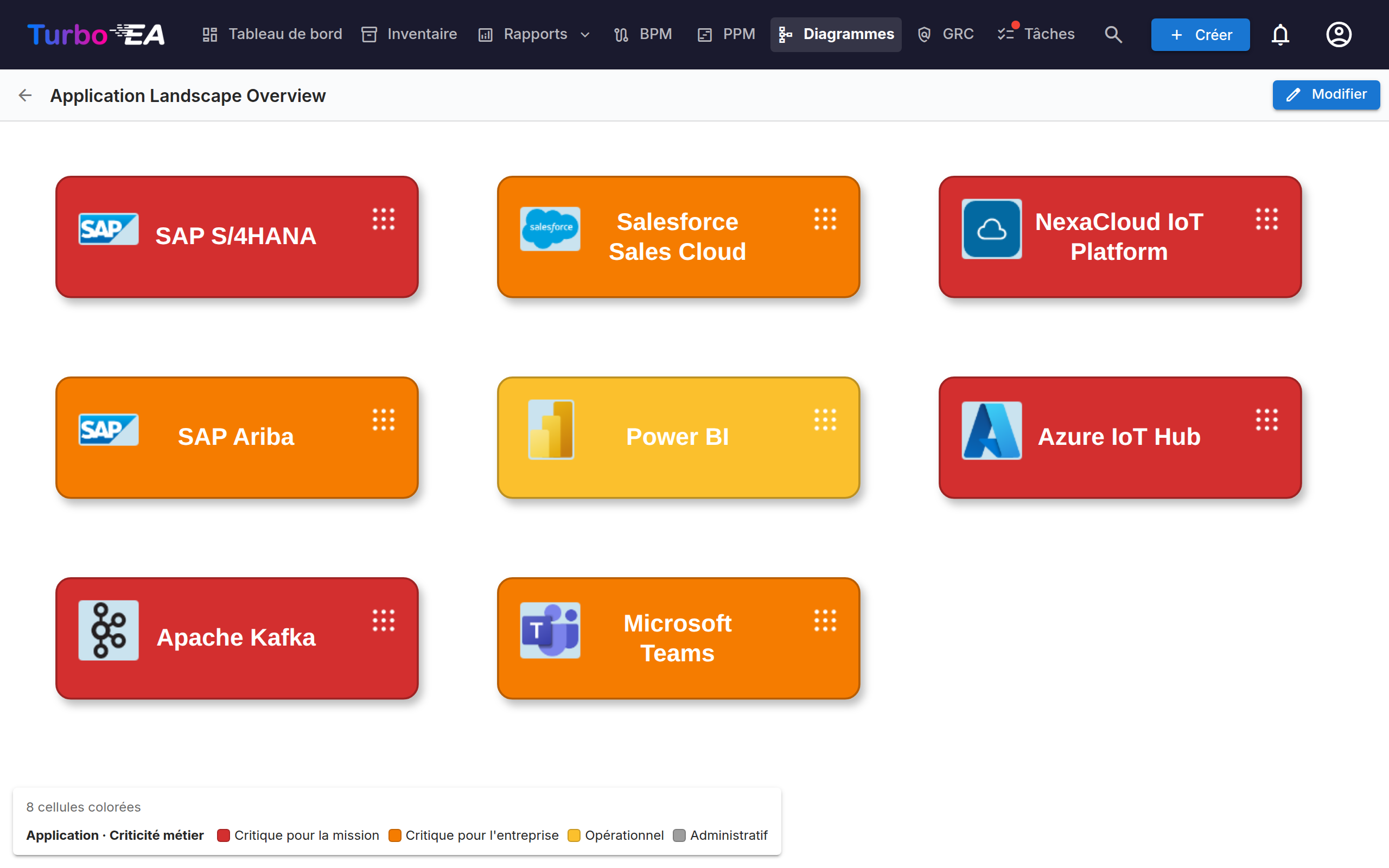Viewport: 1389px width, 868px height.
Task: Switch to Tableau de bord
Action: [272, 34]
